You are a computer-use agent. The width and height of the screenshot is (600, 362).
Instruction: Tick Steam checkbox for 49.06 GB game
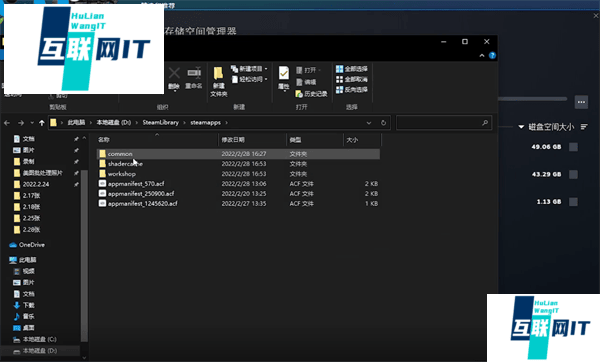click(x=573, y=147)
